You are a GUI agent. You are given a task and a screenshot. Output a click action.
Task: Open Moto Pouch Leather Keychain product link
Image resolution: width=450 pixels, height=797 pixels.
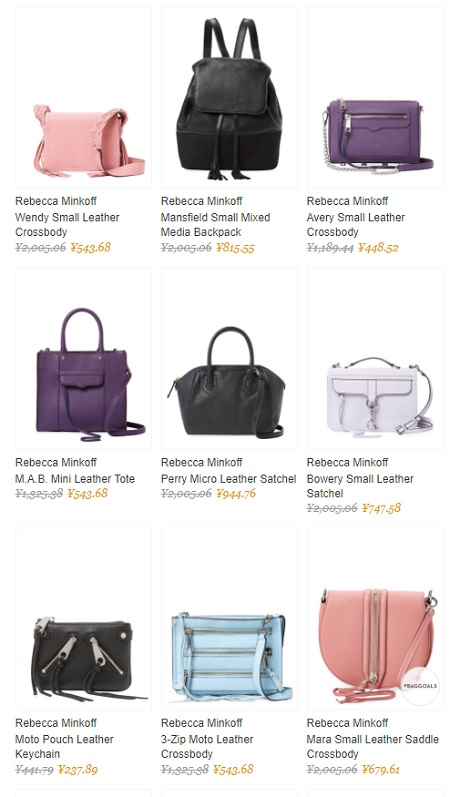tap(64, 746)
